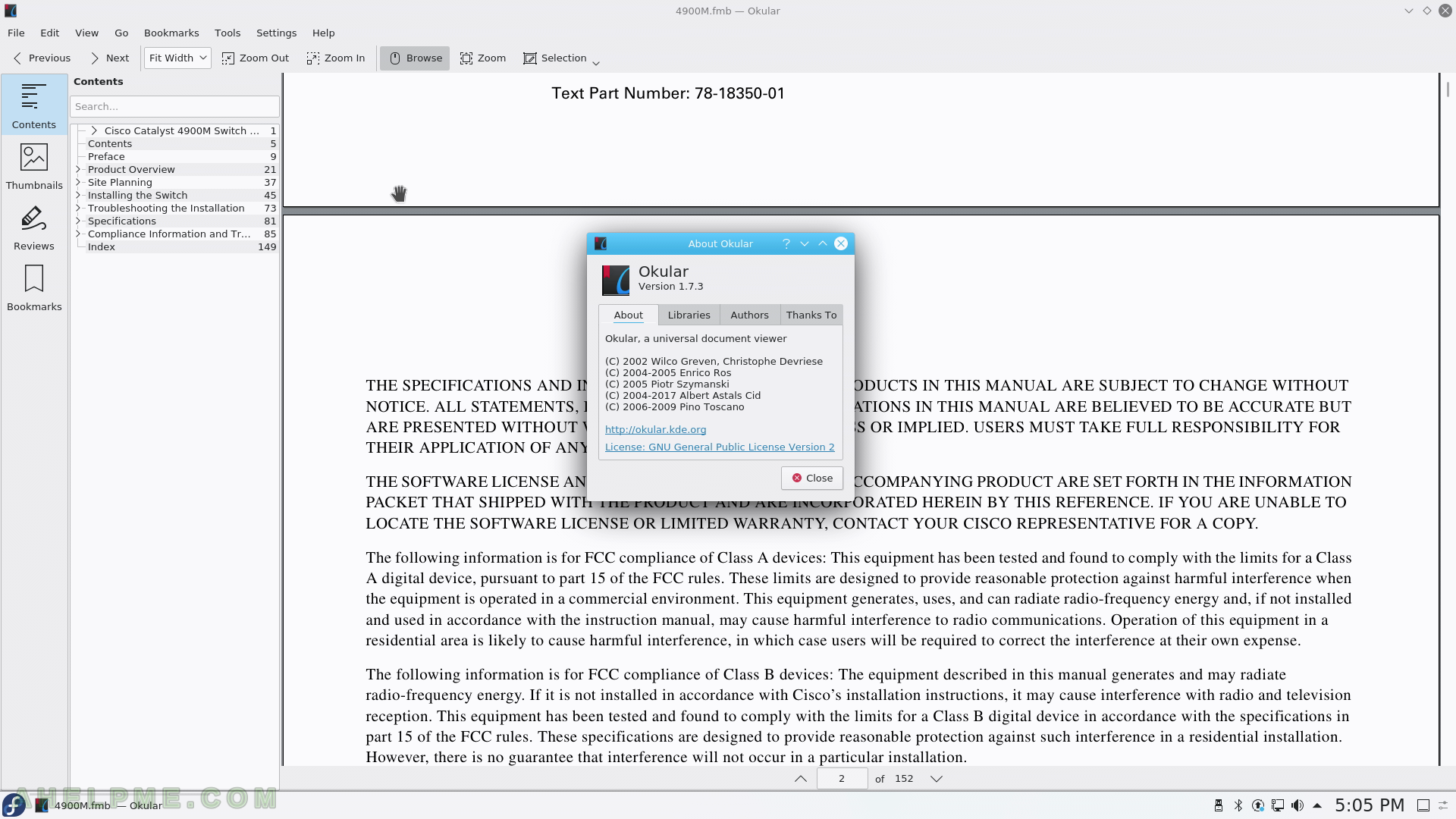Image resolution: width=1456 pixels, height=819 pixels.
Task: Open GNU General Public License link
Action: pos(720,447)
